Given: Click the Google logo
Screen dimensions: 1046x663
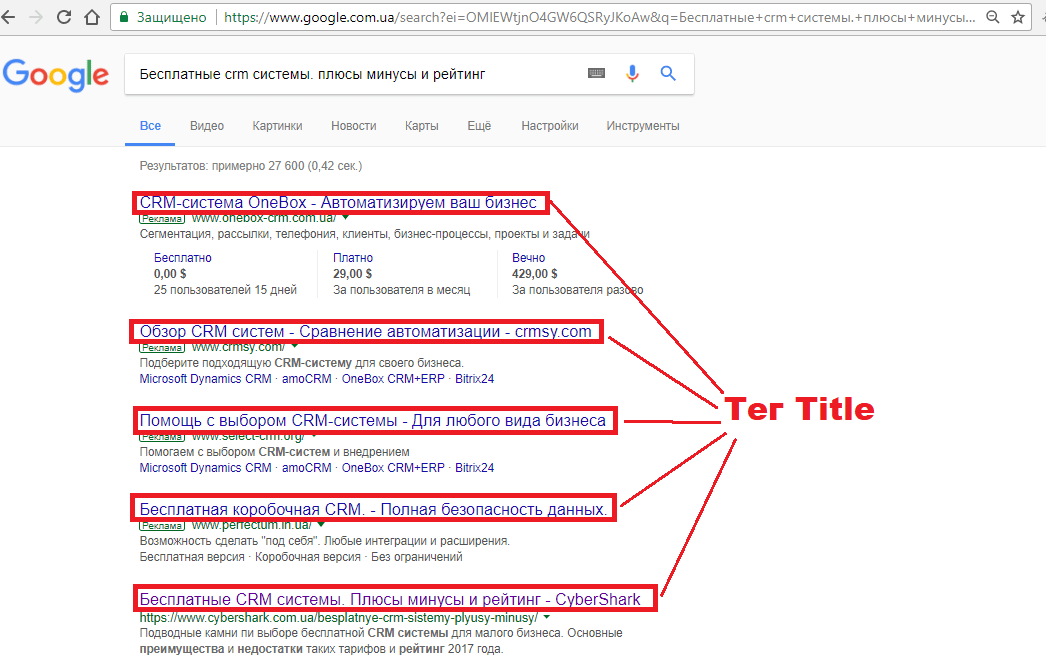Looking at the screenshot, I should tap(55, 74).
